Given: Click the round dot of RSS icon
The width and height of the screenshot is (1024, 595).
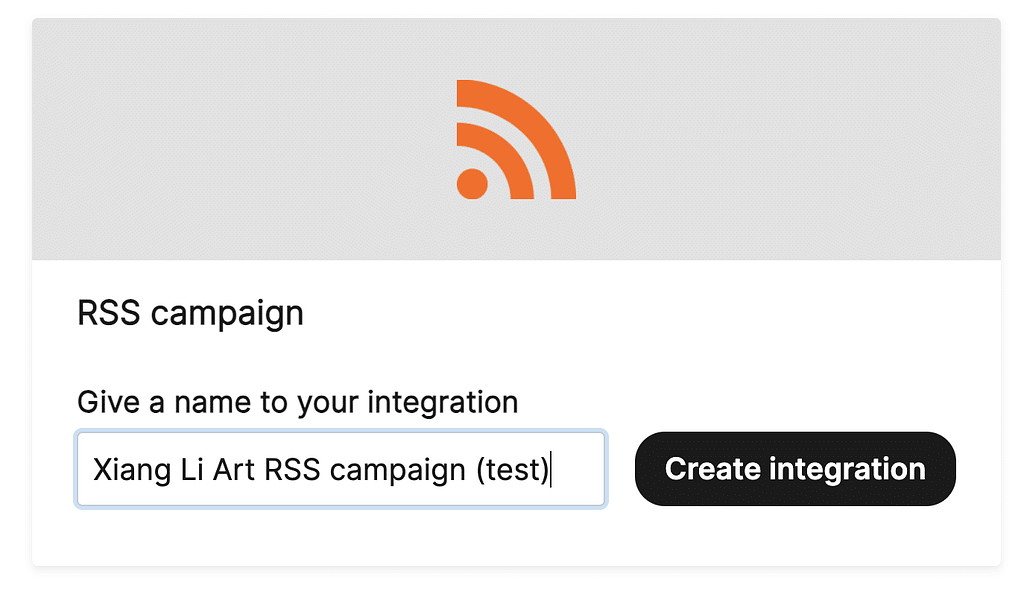Looking at the screenshot, I should coord(472,184).
